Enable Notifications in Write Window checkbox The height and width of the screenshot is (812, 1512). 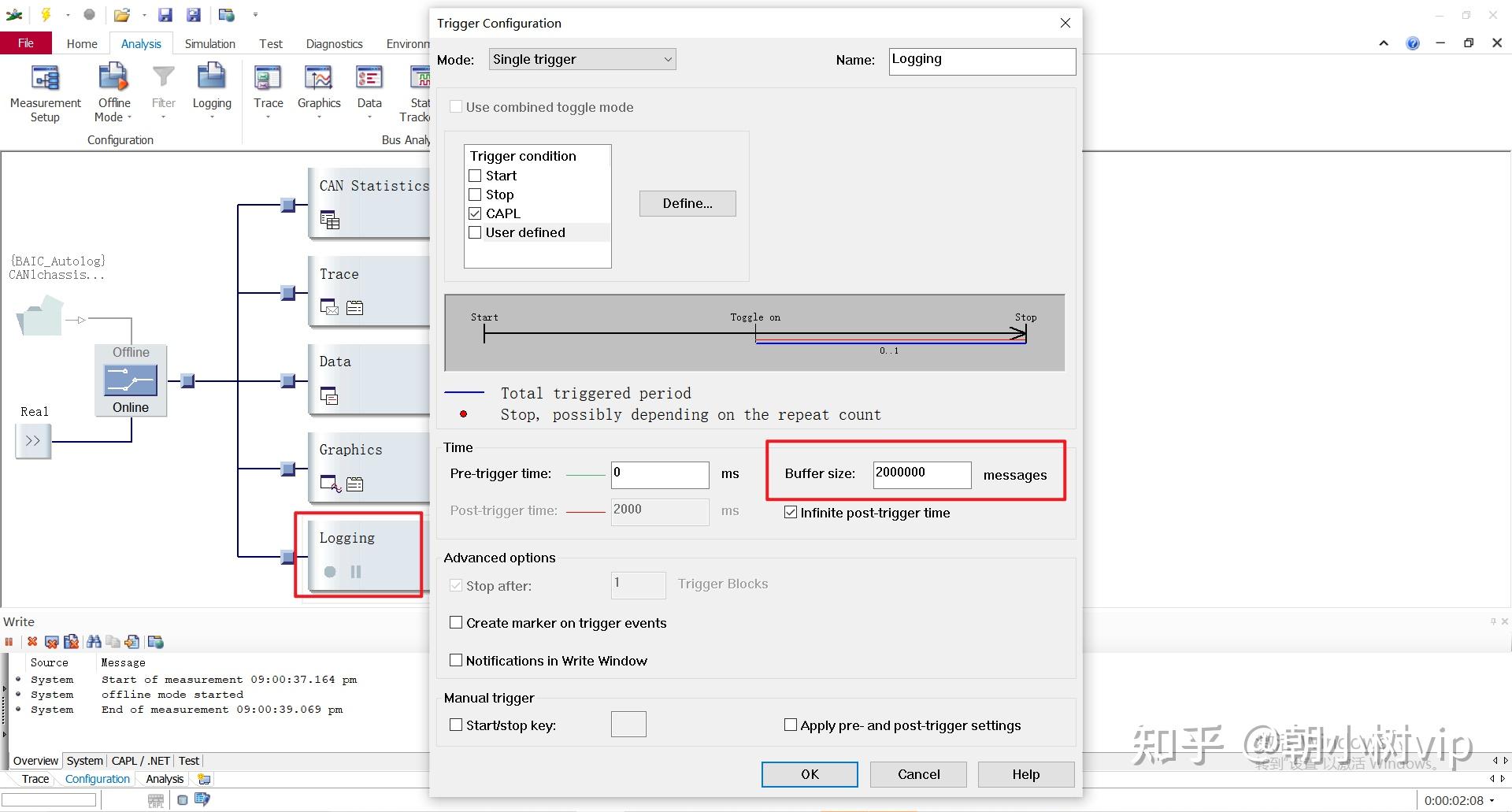pos(456,661)
